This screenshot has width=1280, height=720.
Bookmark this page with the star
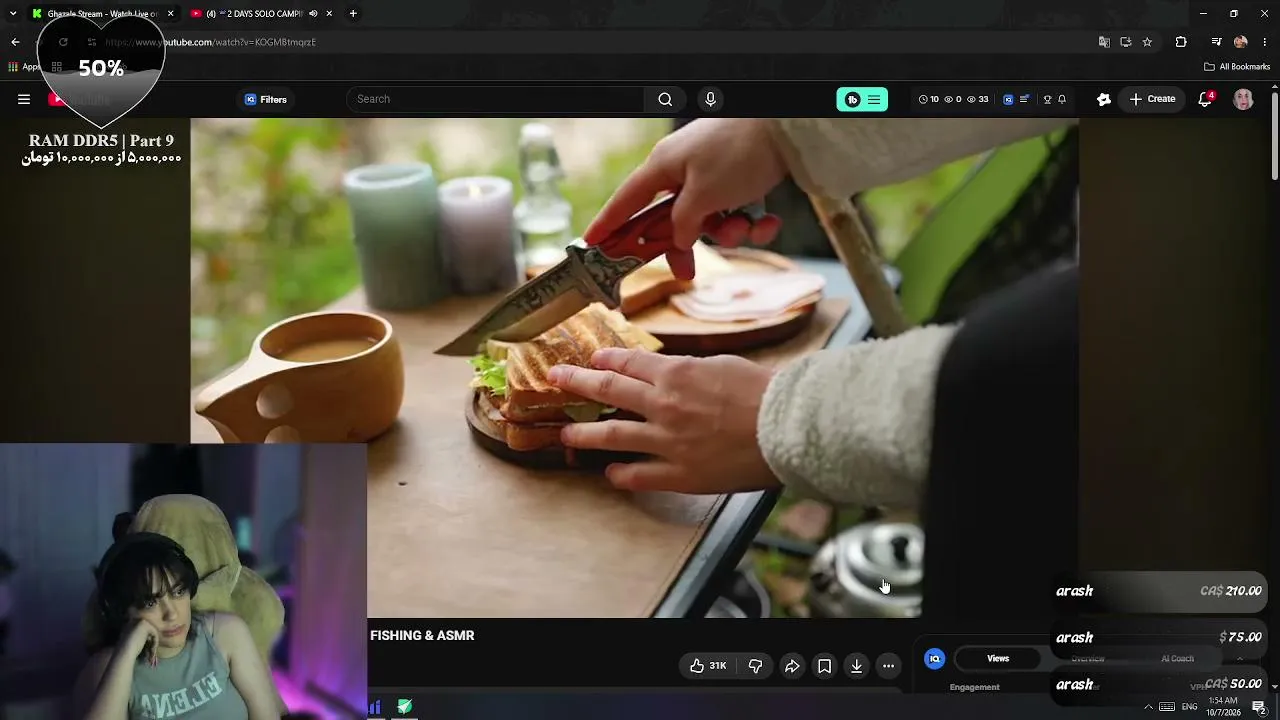[x=1147, y=42]
